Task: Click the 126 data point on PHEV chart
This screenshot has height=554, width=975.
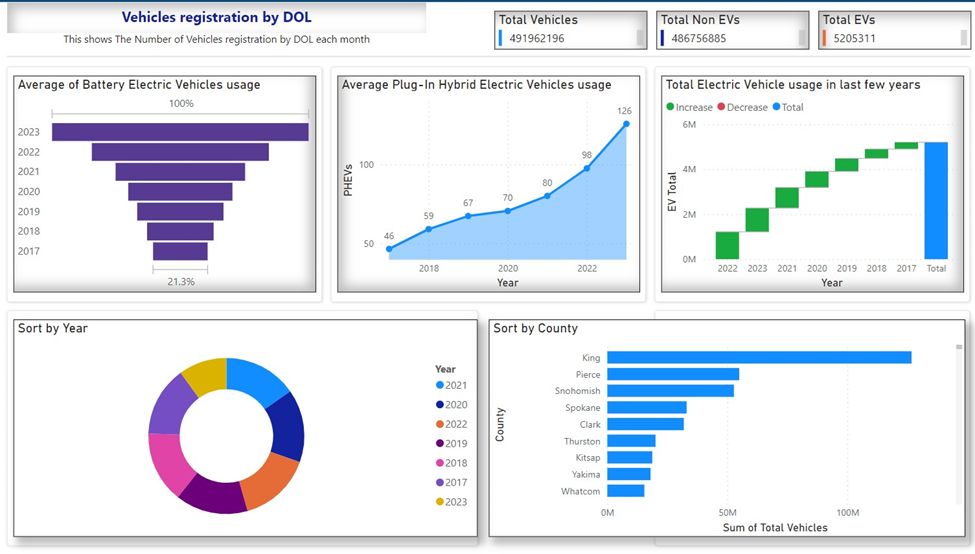Action: [x=626, y=124]
